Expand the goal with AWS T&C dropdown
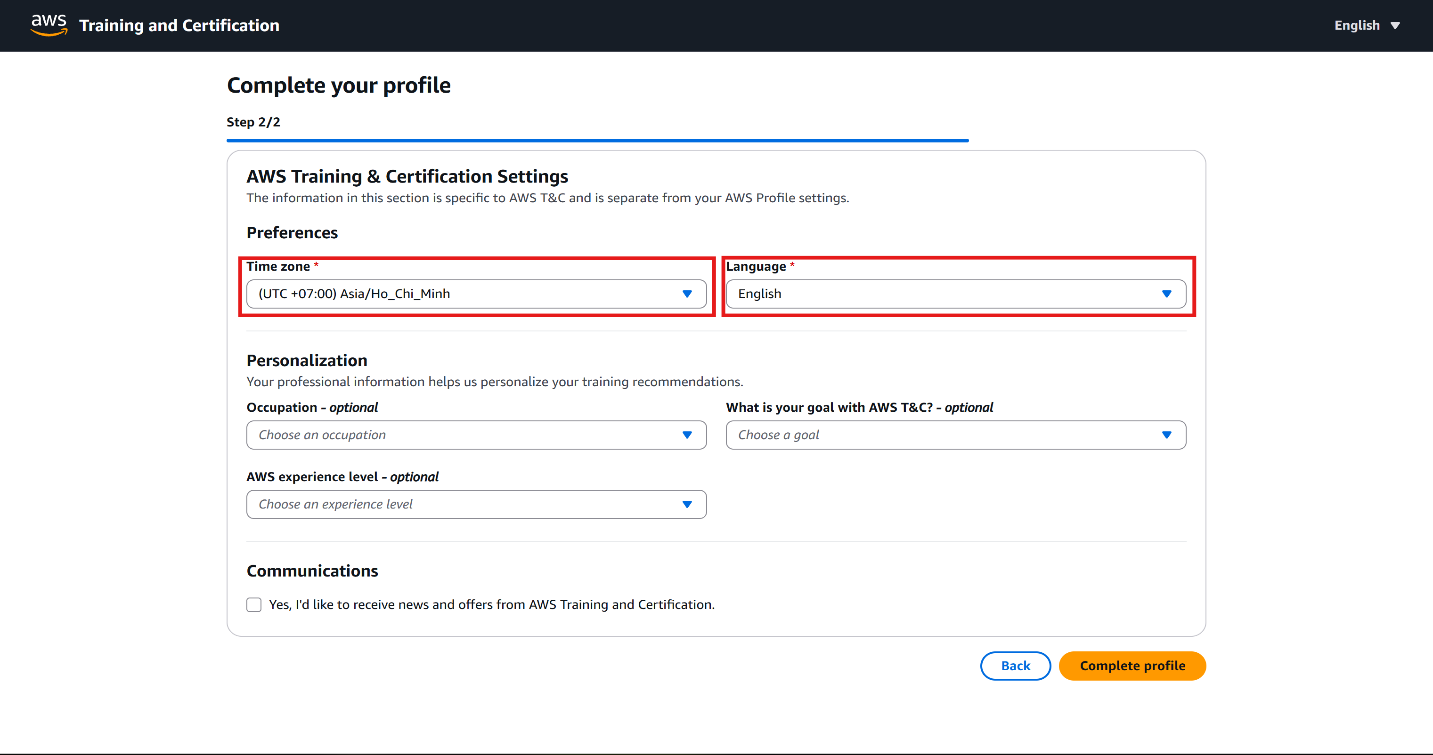Viewport: 1433px width, 755px height. pos(956,435)
